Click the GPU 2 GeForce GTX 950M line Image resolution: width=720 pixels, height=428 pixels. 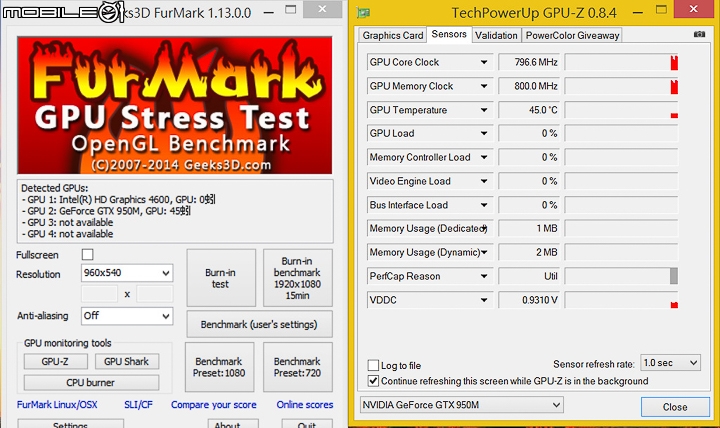(106, 211)
